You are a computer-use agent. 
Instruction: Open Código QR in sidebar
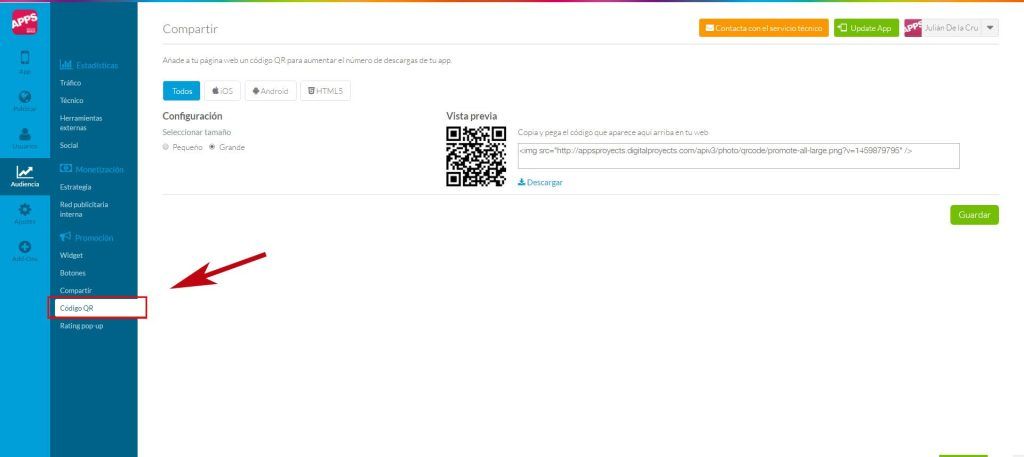97,307
